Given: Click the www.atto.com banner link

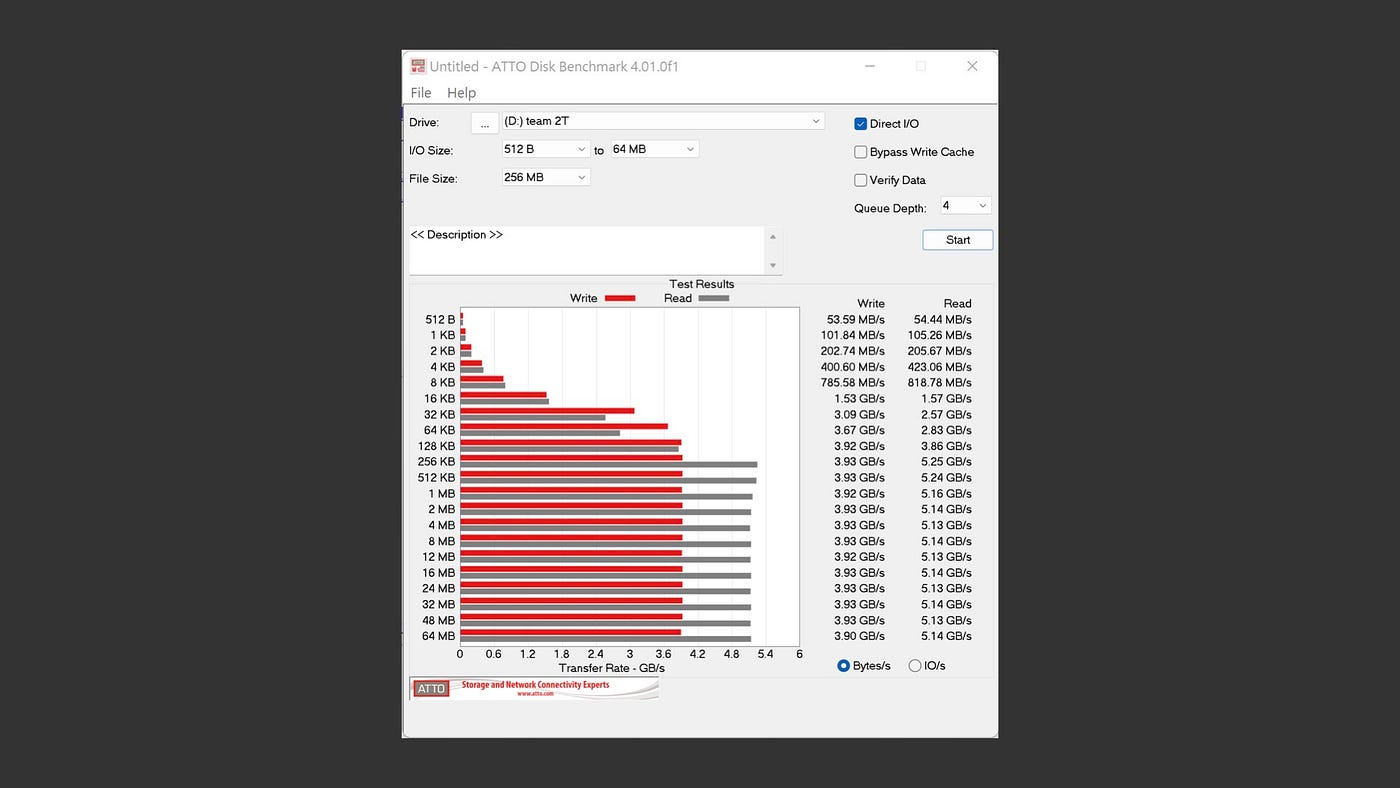Looking at the screenshot, I should pos(536,694).
